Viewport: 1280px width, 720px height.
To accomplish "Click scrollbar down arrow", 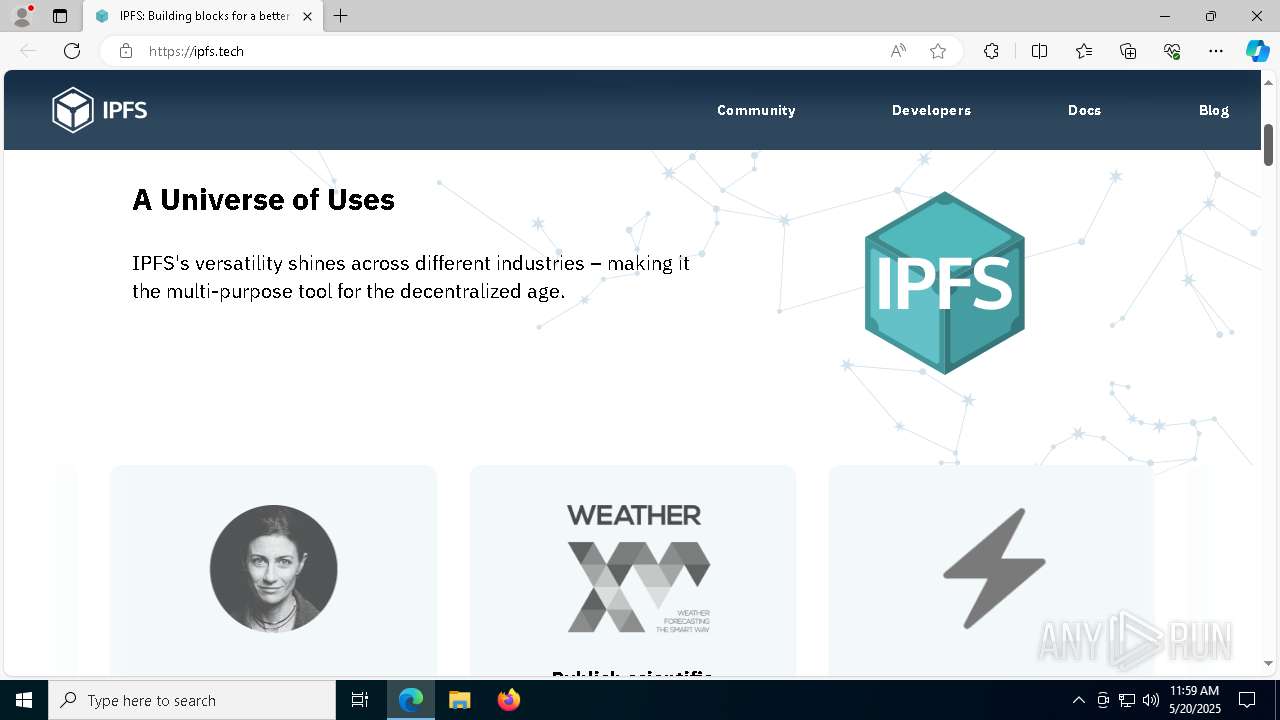I will pyautogui.click(x=1268, y=663).
